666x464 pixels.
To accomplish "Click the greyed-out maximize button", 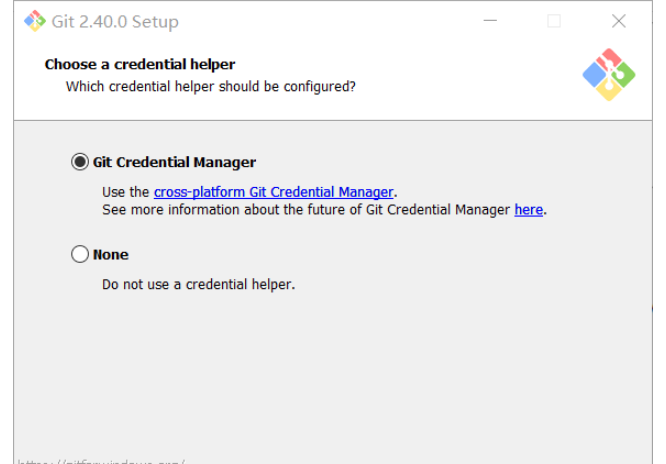I will pos(554,21).
